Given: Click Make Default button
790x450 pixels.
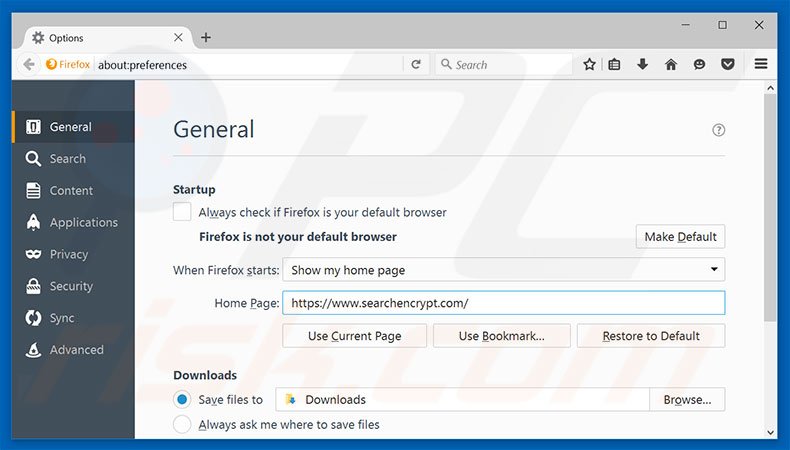Looking at the screenshot, I should (680, 236).
